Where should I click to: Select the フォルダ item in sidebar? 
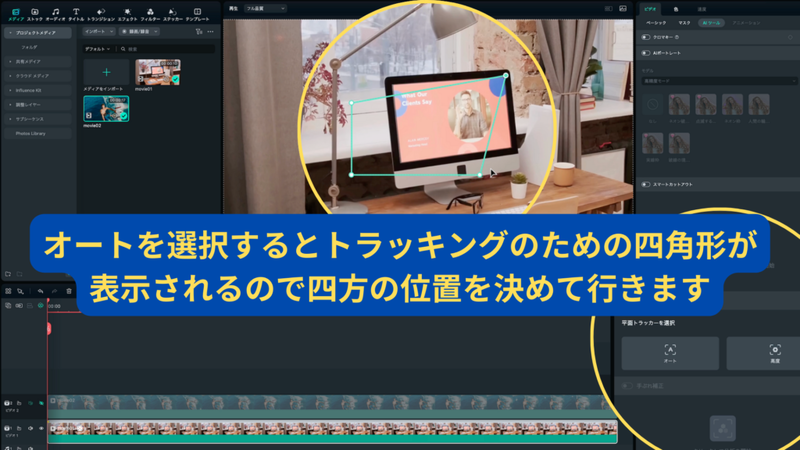tap(29, 47)
